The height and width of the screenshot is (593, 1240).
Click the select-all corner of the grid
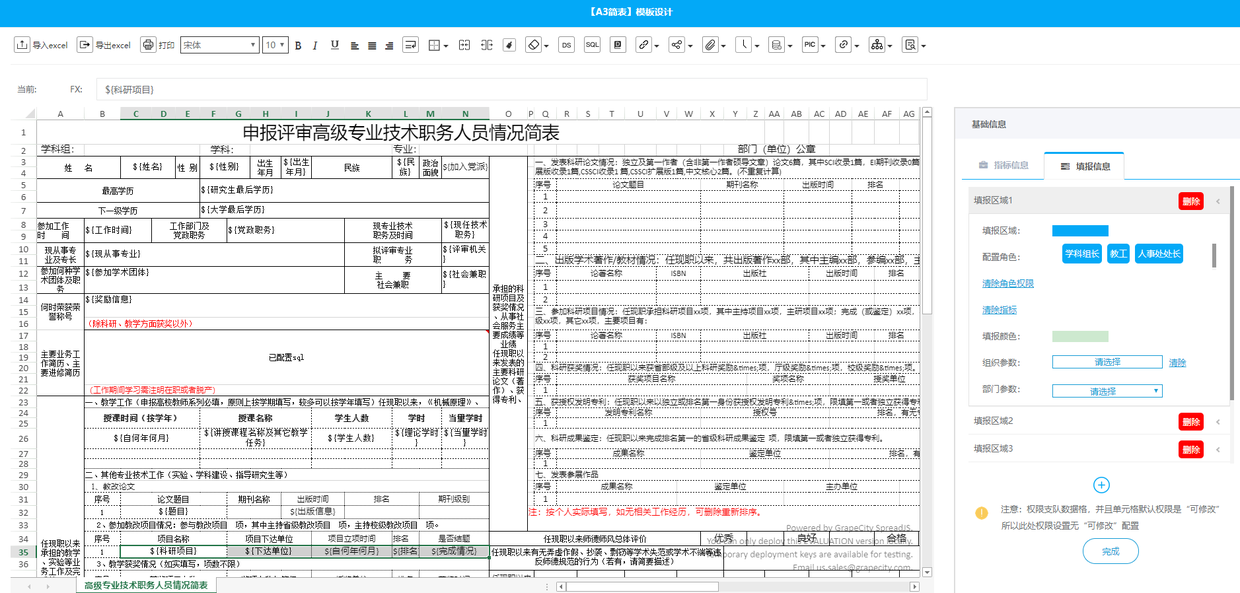pyautogui.click(x=25, y=114)
